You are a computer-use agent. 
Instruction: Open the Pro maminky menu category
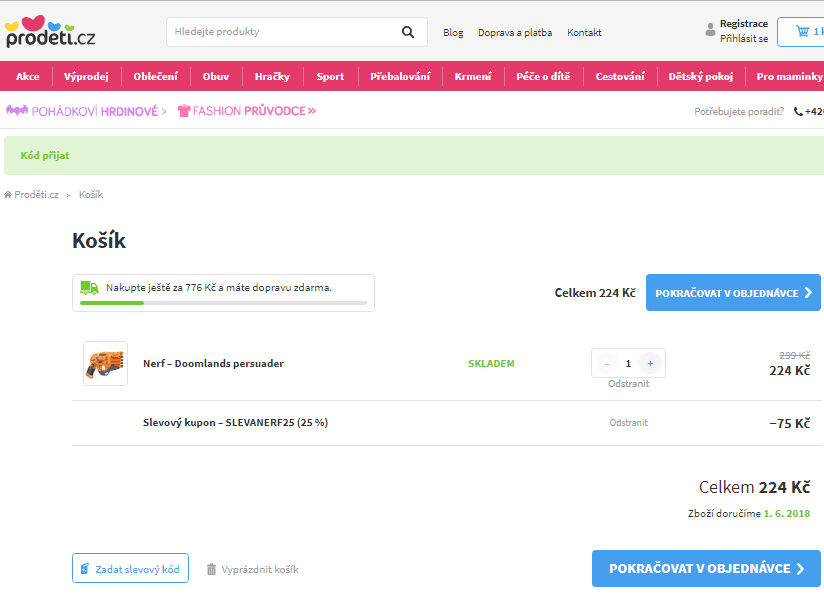tap(788, 77)
